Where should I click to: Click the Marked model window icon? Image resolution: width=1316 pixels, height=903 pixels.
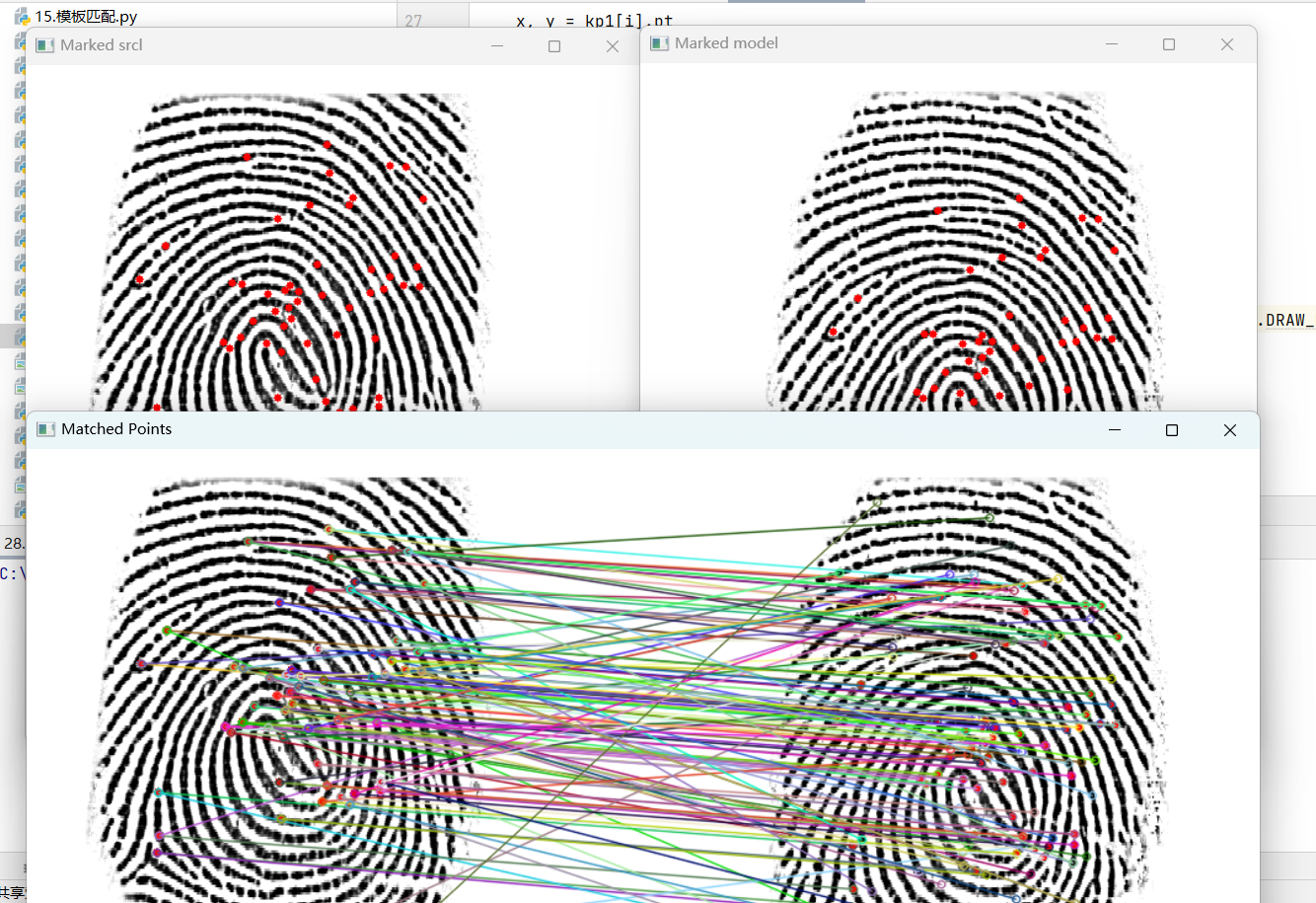point(660,43)
